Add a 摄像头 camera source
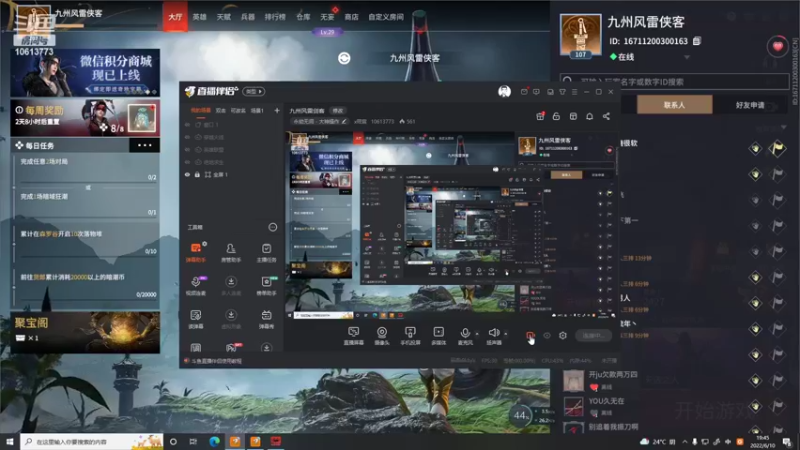 coord(382,336)
